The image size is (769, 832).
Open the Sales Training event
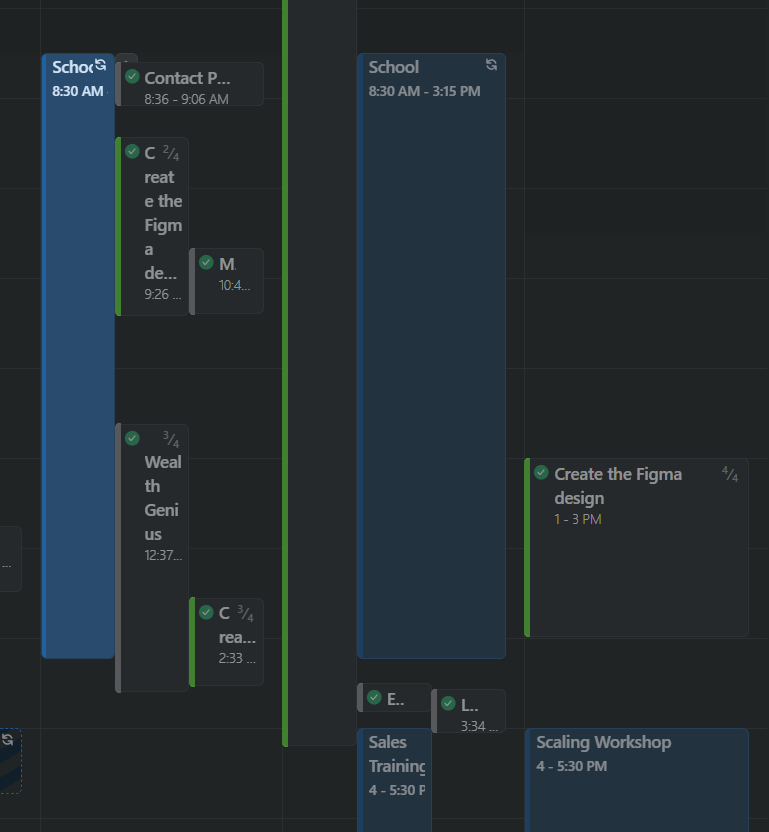point(395,780)
